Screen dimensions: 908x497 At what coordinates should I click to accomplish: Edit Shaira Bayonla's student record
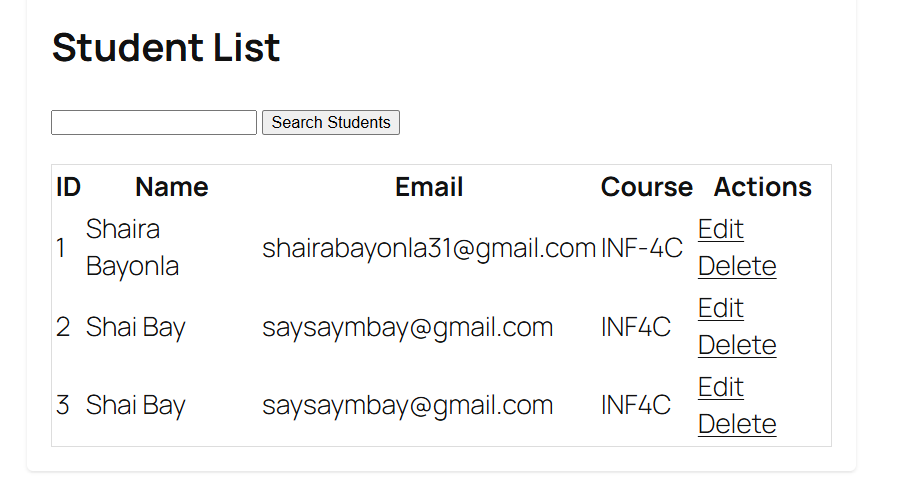[x=720, y=229]
